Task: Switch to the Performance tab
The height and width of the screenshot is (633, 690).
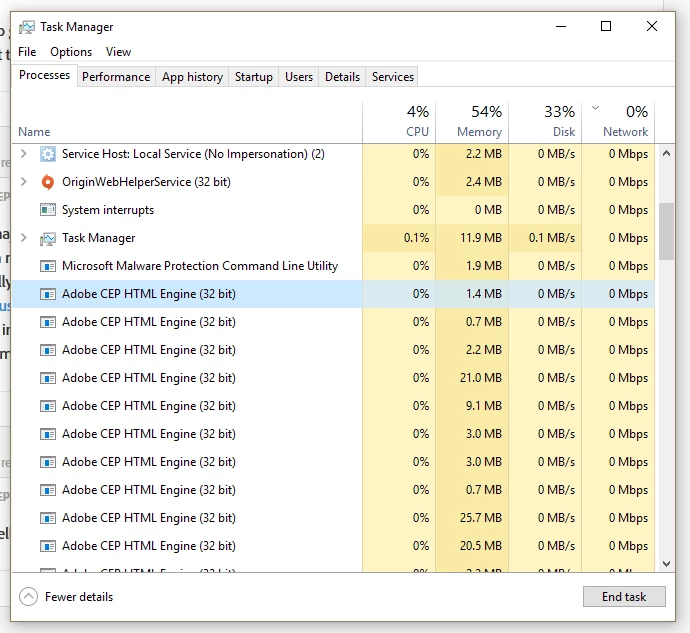Action: click(x=116, y=77)
